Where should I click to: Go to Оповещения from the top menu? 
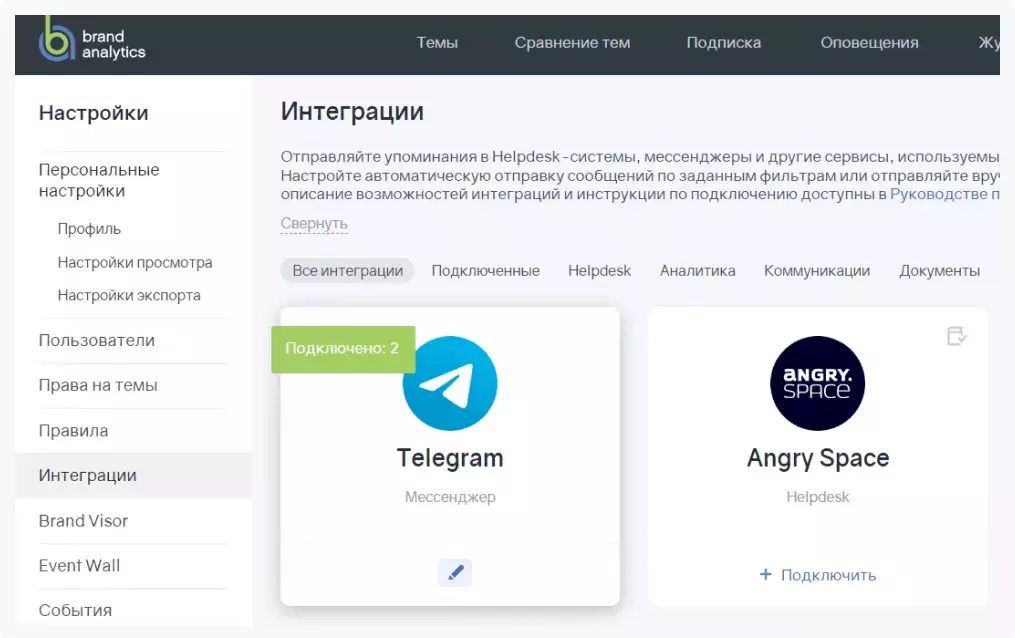coord(868,43)
